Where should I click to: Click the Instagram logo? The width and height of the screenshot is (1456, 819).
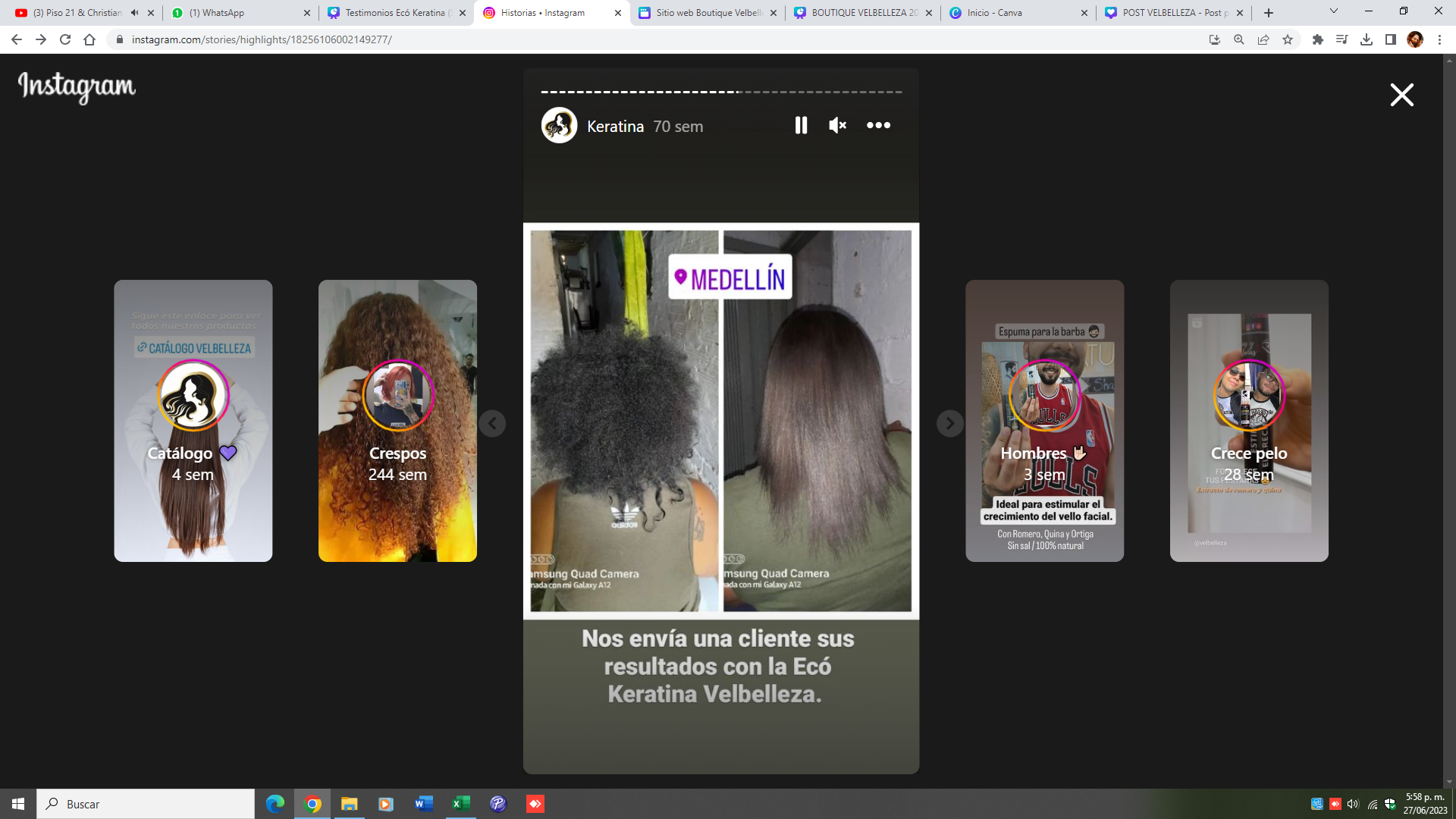(x=77, y=87)
